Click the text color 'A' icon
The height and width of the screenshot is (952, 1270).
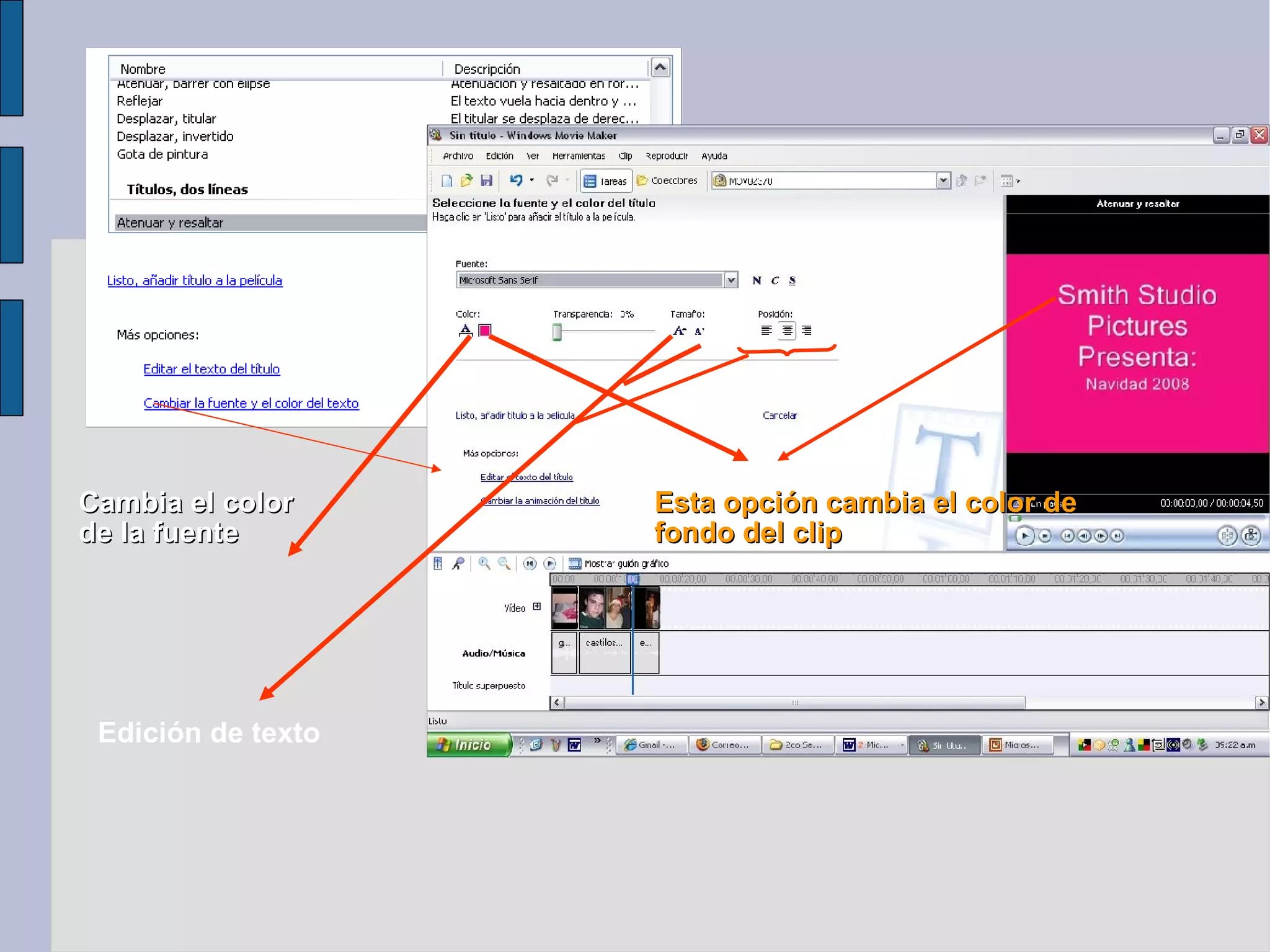coord(465,330)
